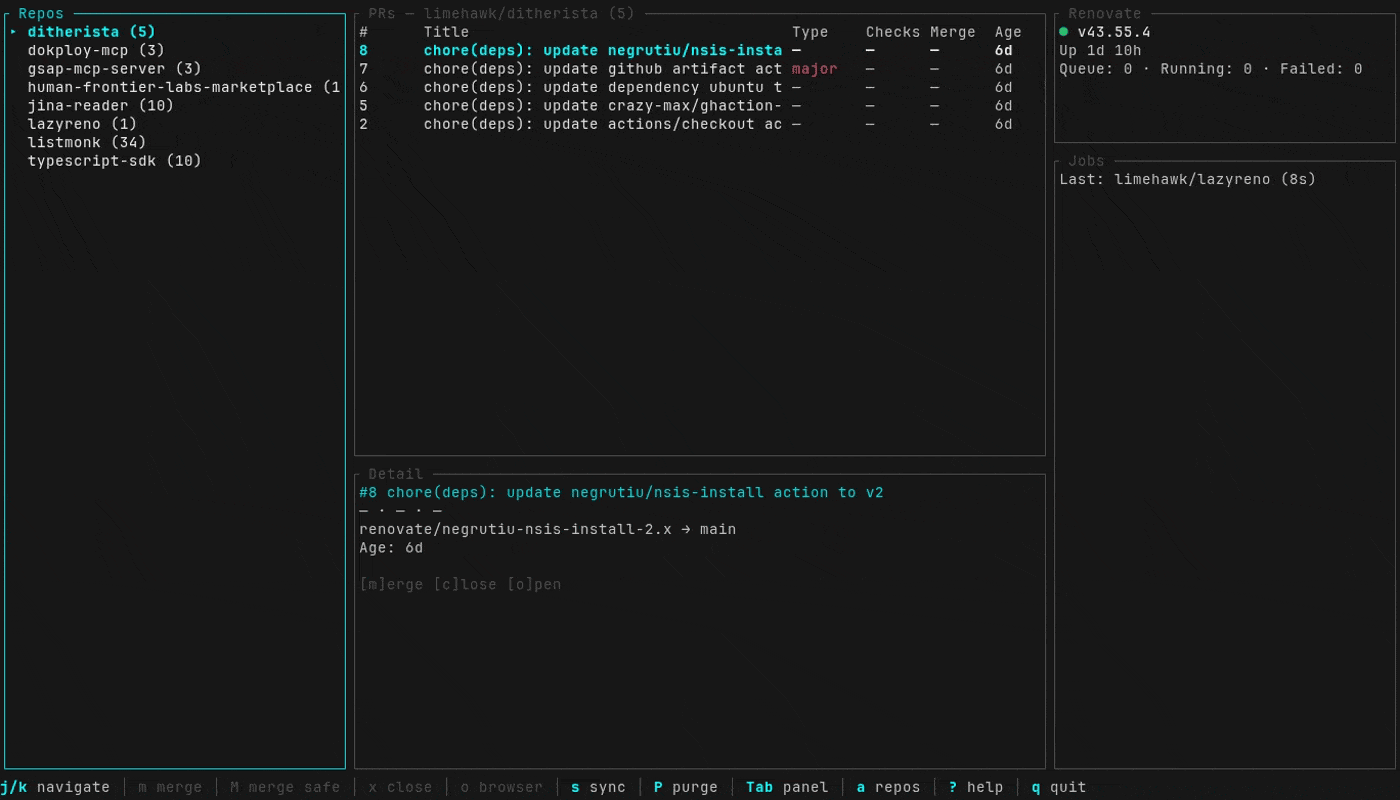Open the gsap-mcp-server repo entry
This screenshot has width=1400, height=800.
pos(114,69)
